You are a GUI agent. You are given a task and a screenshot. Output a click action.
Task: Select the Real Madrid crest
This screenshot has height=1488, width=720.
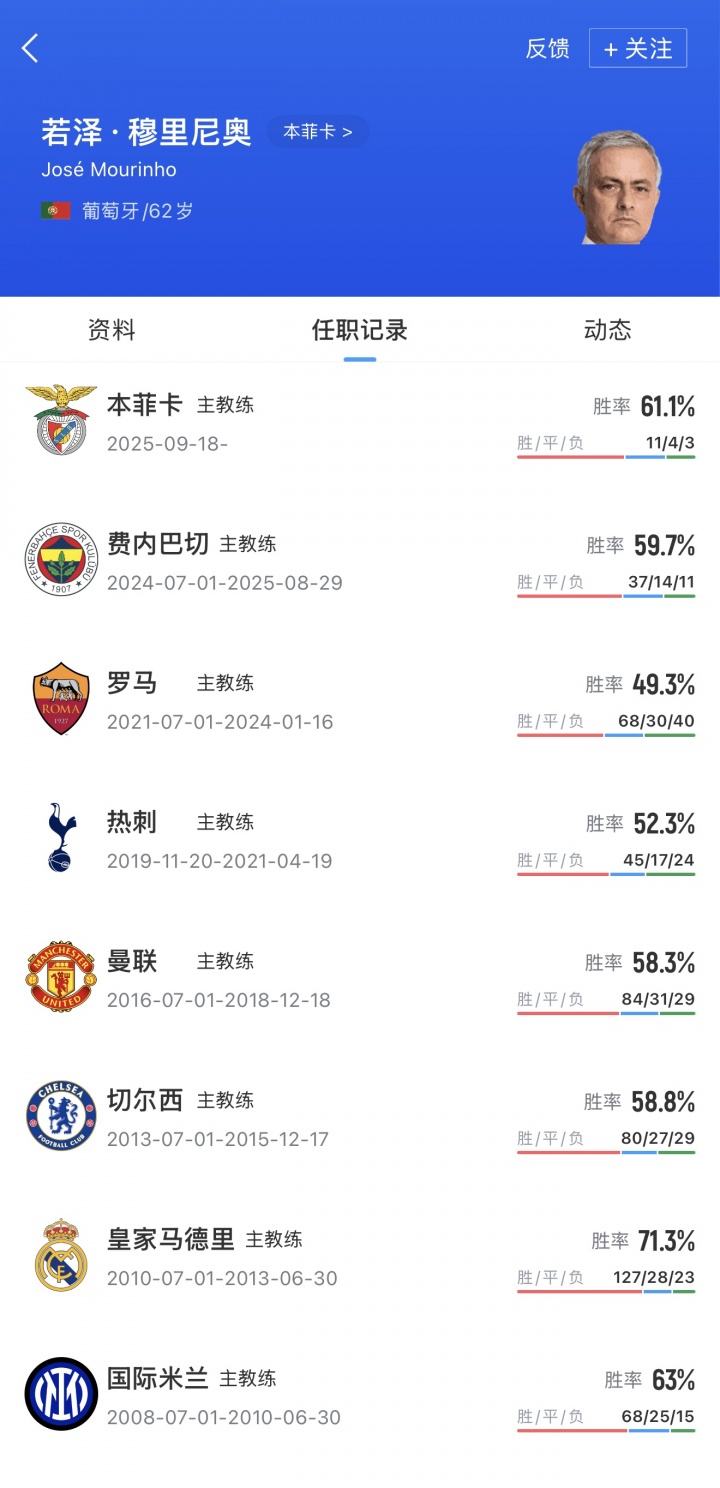point(61,1254)
